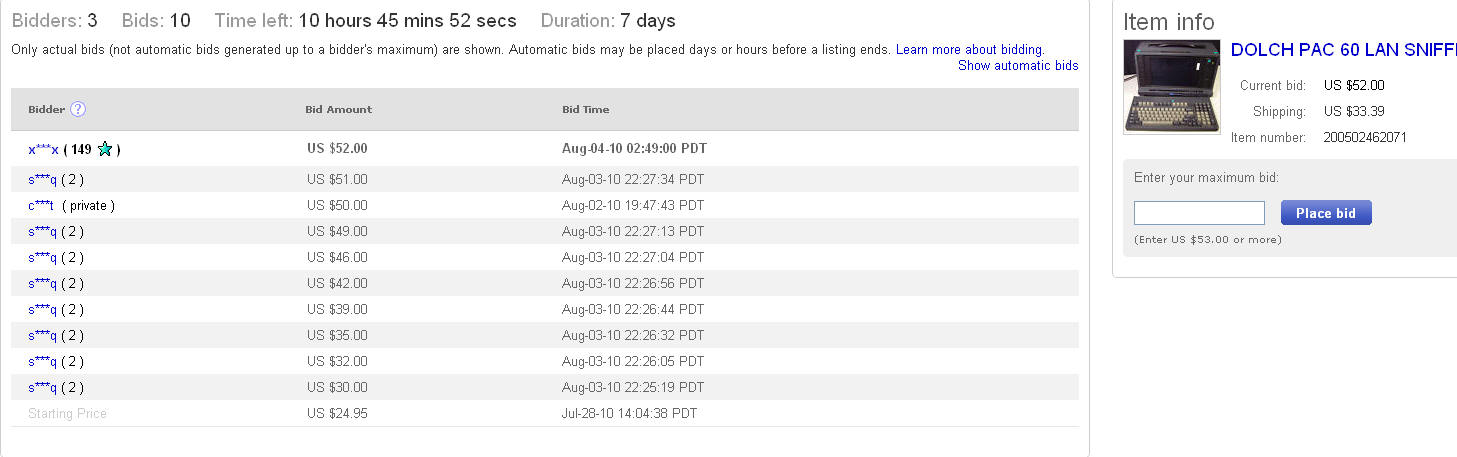
Task: Open the DOLCH PAC 60 LAN SNIFFER title link
Action: (x=1343, y=50)
